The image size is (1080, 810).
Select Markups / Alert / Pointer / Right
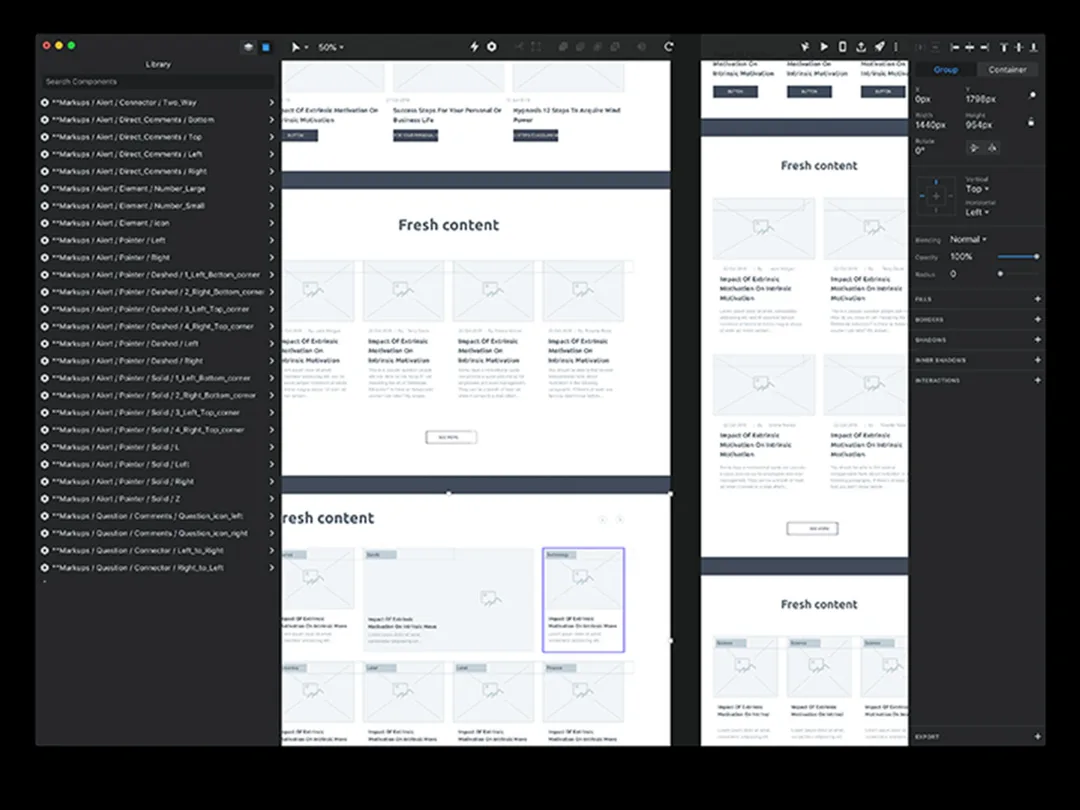point(157,257)
